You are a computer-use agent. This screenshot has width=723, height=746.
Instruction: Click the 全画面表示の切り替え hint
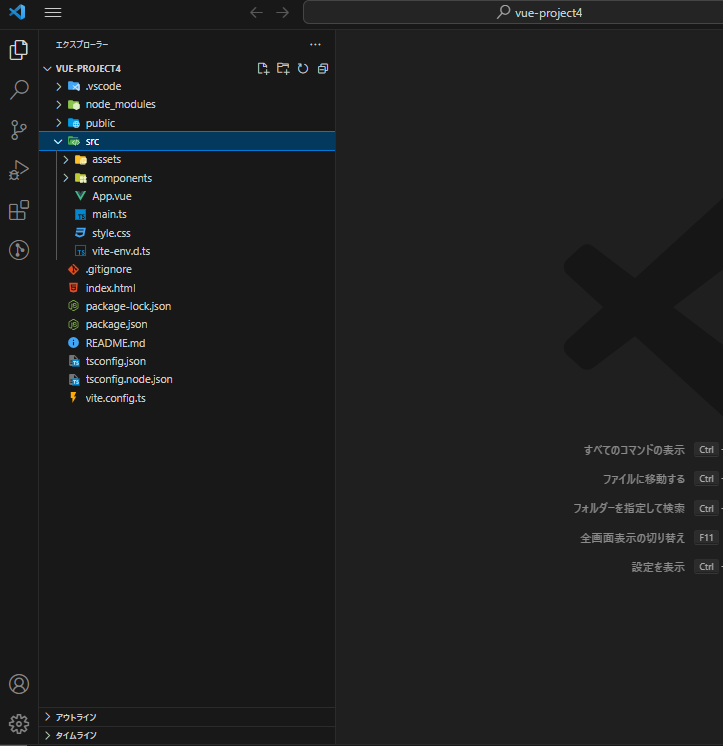(632, 538)
